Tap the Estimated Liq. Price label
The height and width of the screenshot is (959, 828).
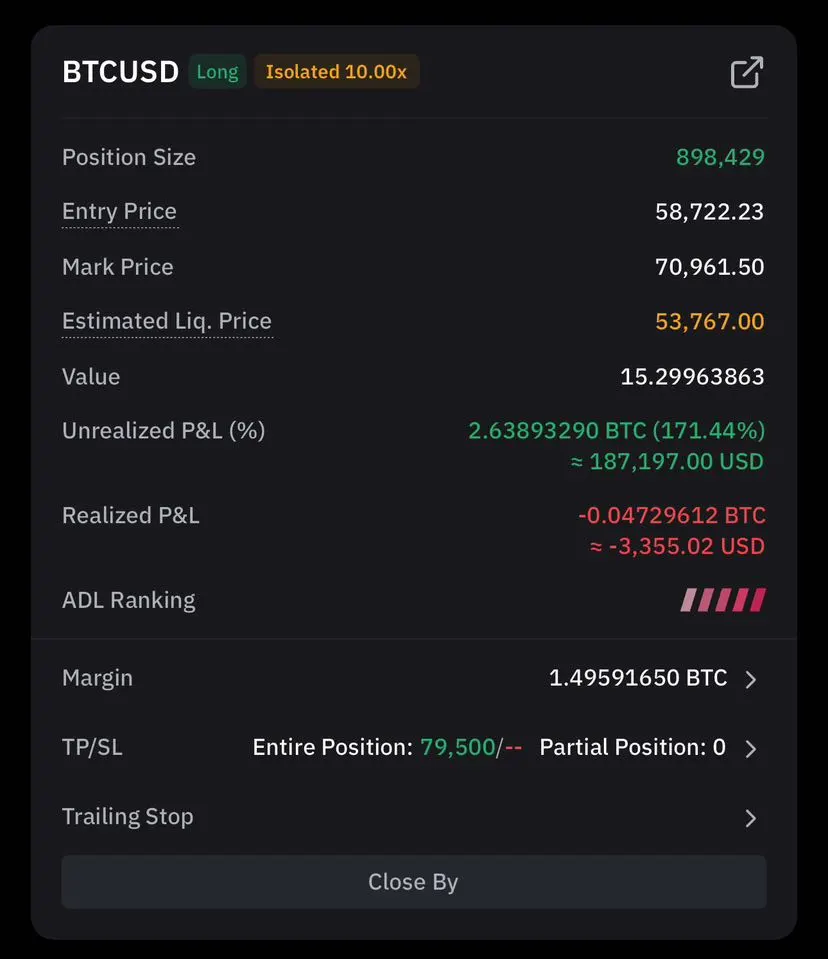click(x=167, y=321)
